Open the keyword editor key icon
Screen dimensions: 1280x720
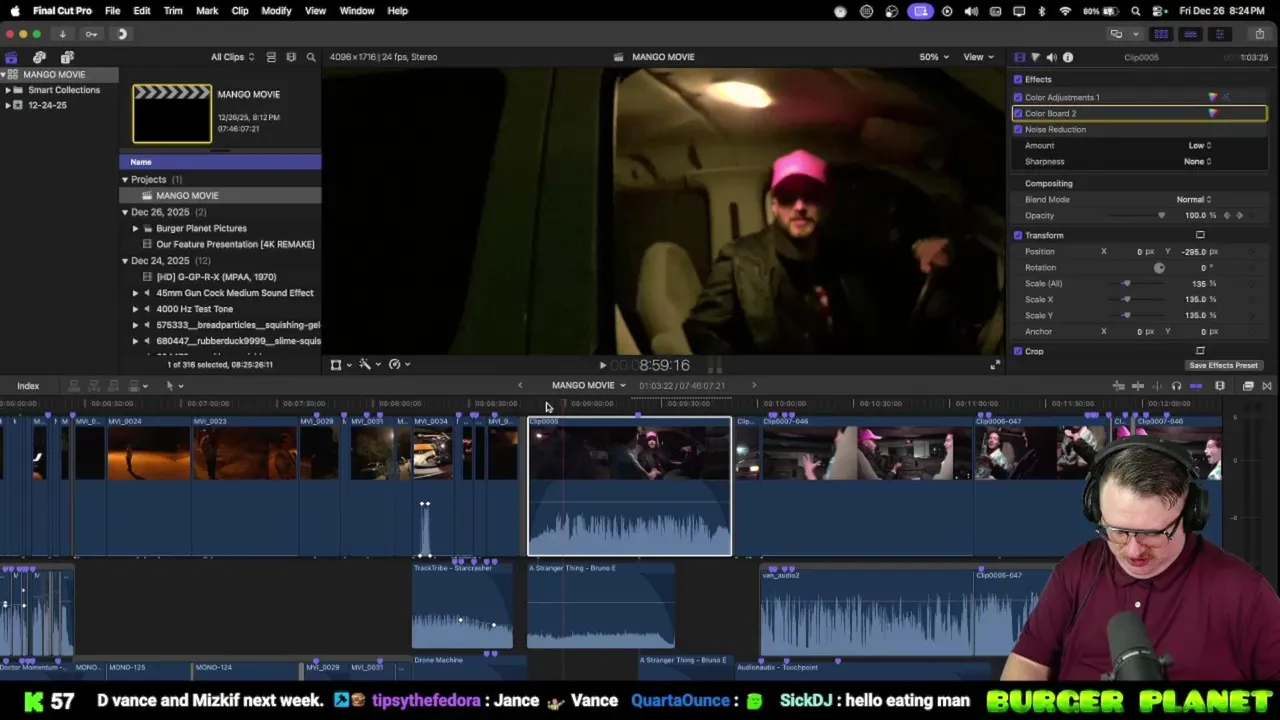coord(91,34)
